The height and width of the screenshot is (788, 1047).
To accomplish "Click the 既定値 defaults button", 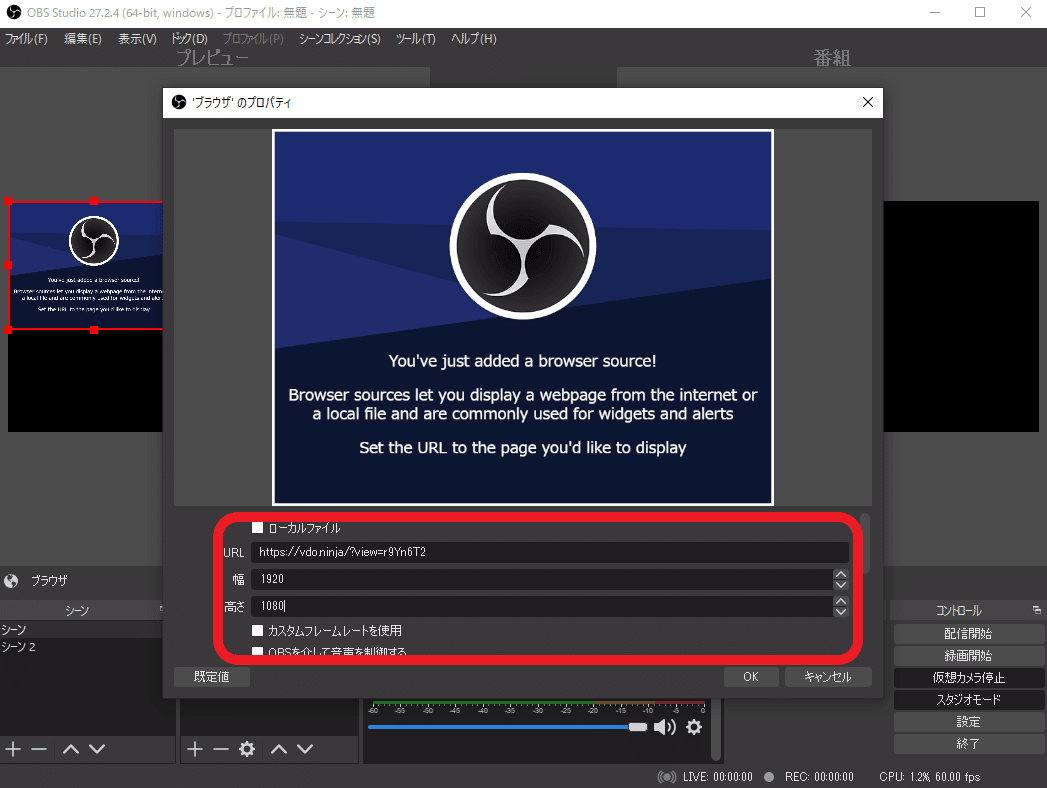I will coord(212,676).
